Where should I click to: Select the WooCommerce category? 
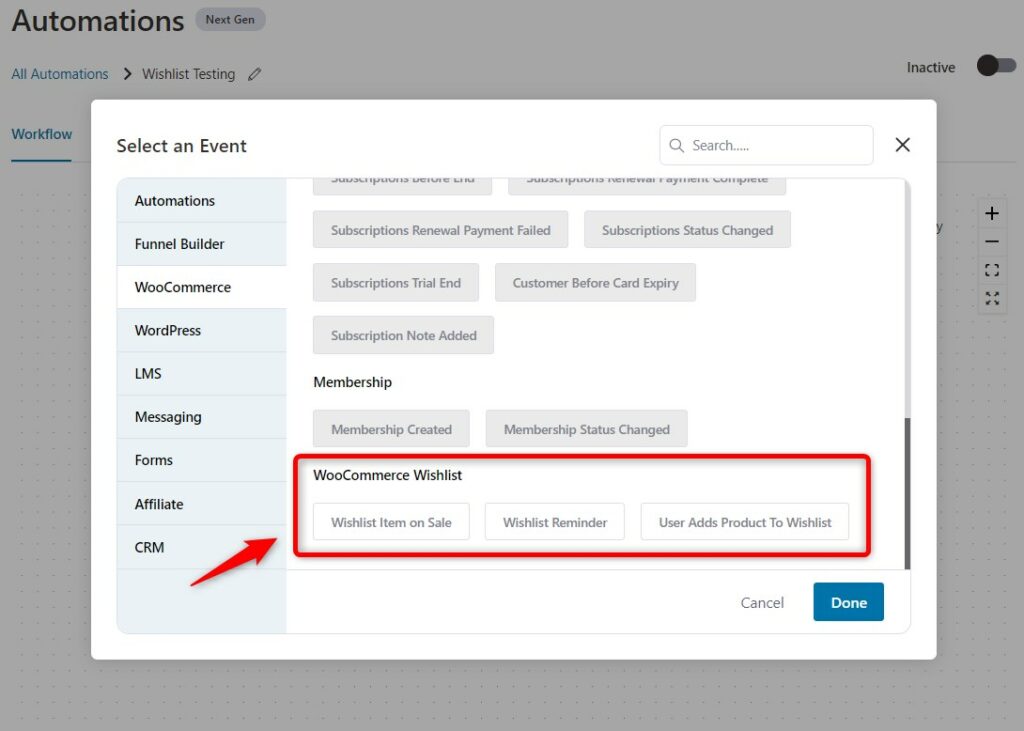(x=202, y=287)
